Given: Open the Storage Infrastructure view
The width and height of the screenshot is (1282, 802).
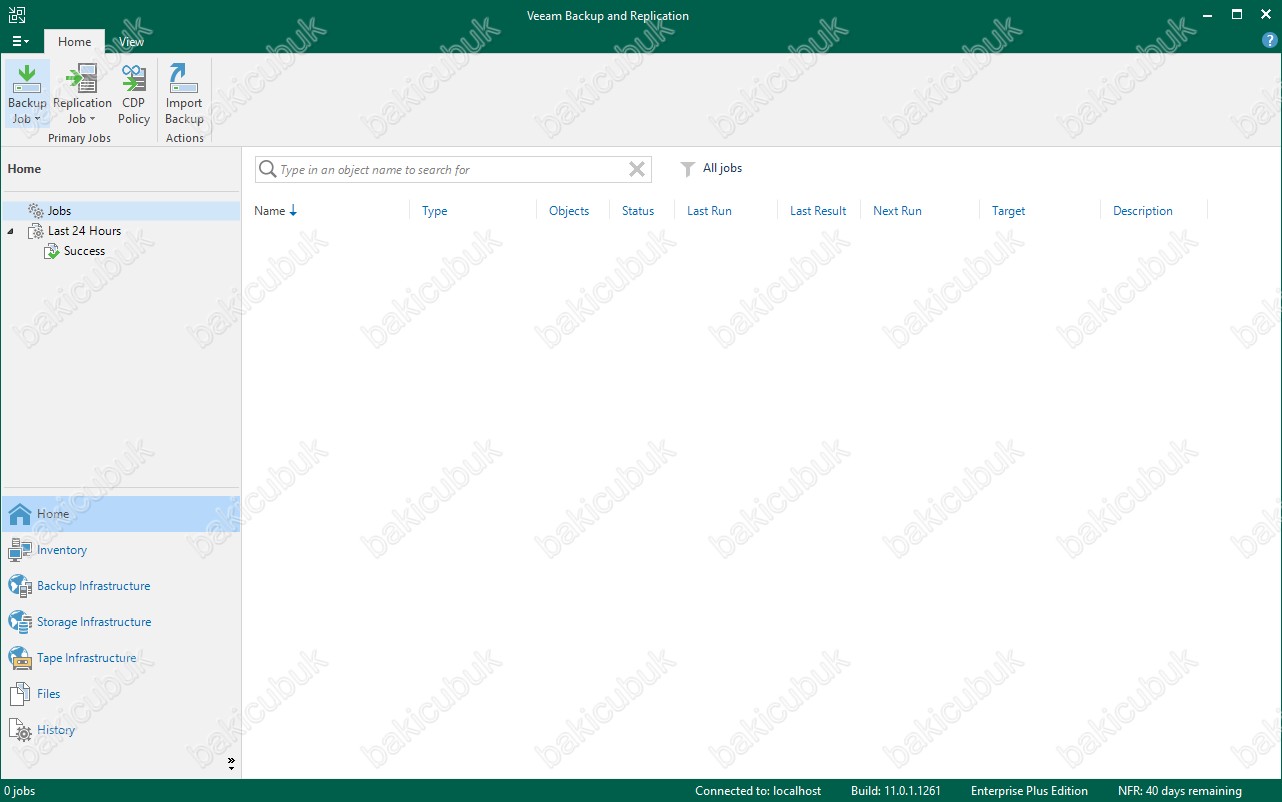Looking at the screenshot, I should pos(121,622).
